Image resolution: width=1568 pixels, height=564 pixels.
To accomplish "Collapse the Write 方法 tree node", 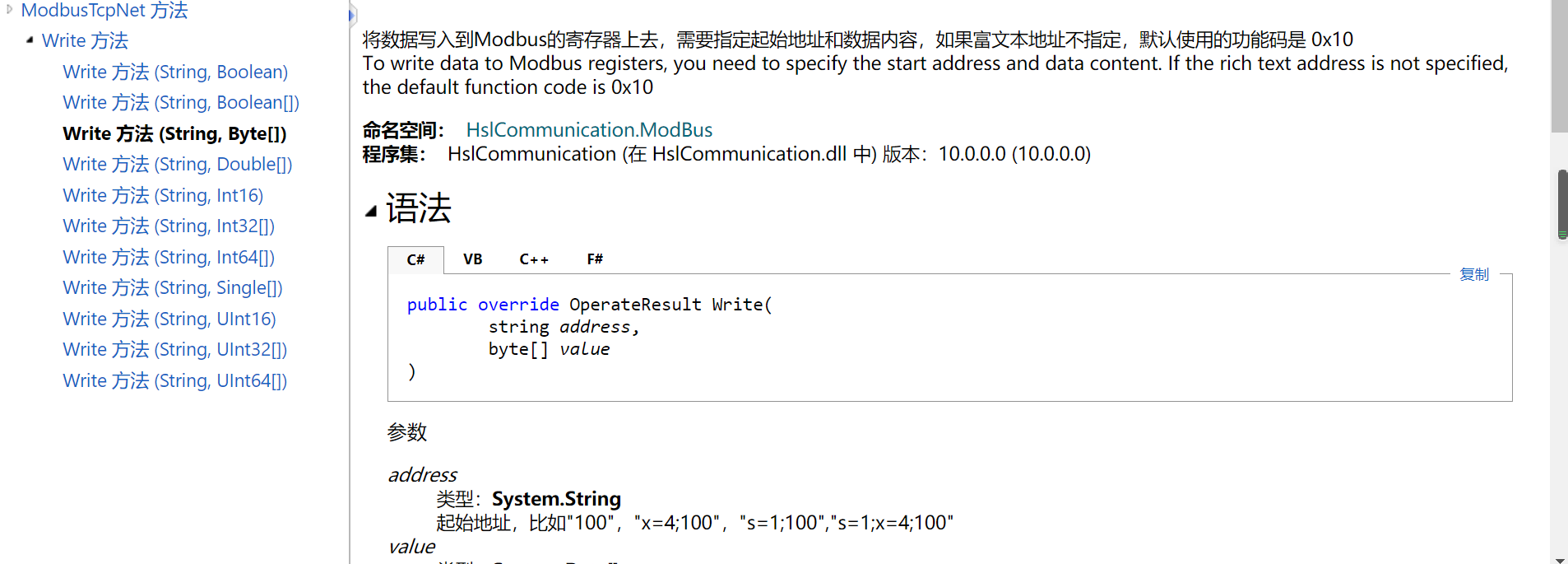I will coord(30,39).
